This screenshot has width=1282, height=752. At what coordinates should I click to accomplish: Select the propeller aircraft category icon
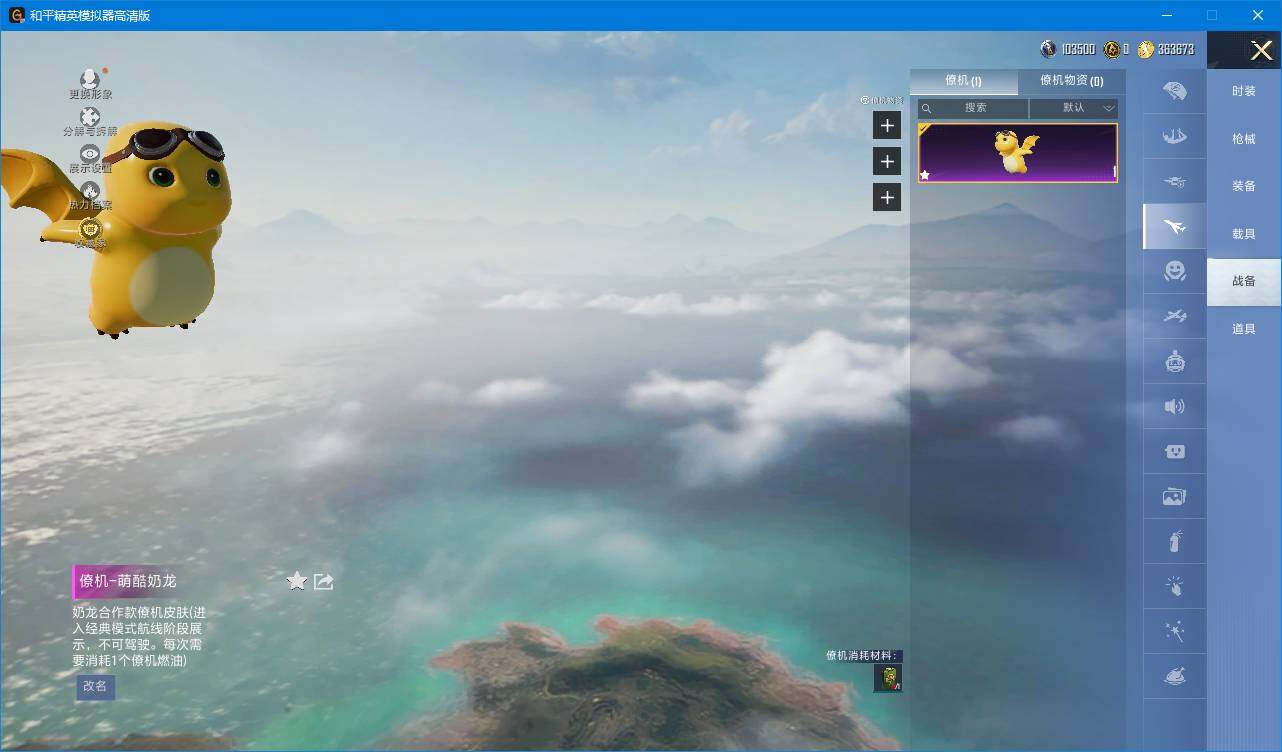pos(1175,316)
